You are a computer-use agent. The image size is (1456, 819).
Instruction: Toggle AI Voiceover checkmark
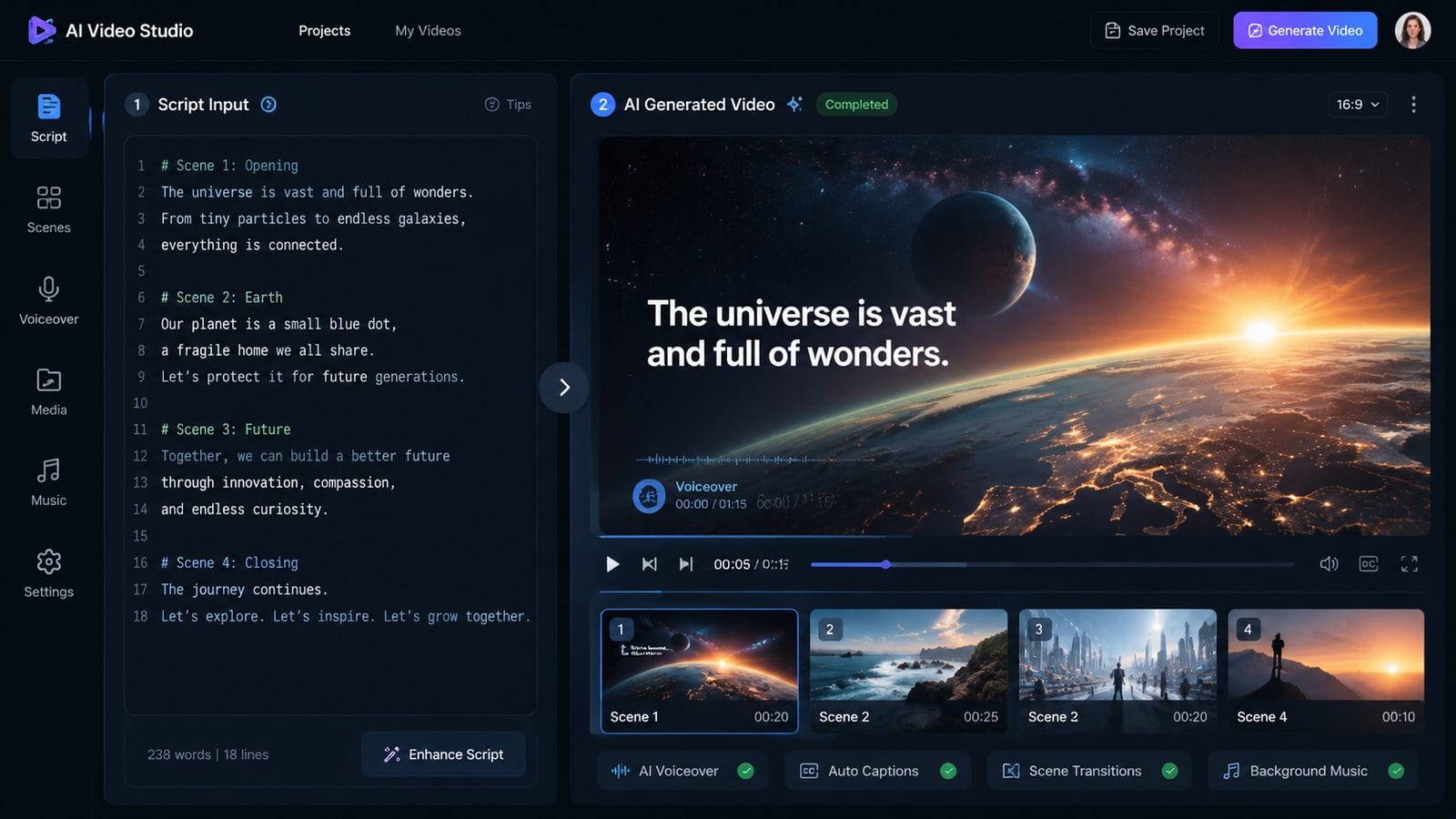[x=745, y=771]
